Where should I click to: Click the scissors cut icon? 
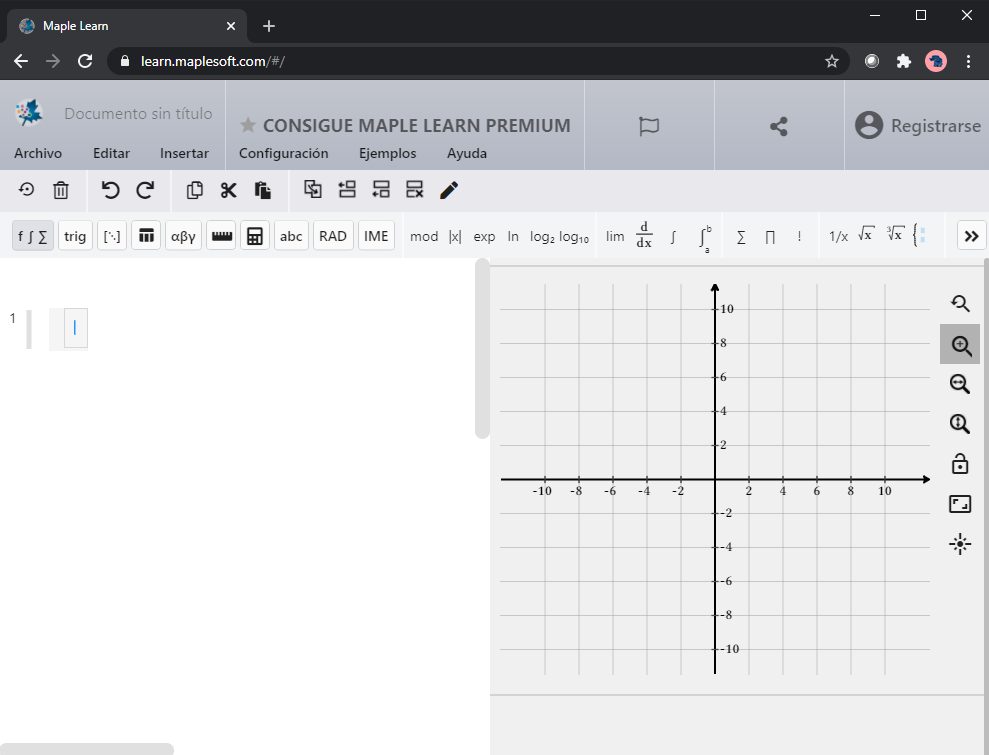pyautogui.click(x=229, y=190)
